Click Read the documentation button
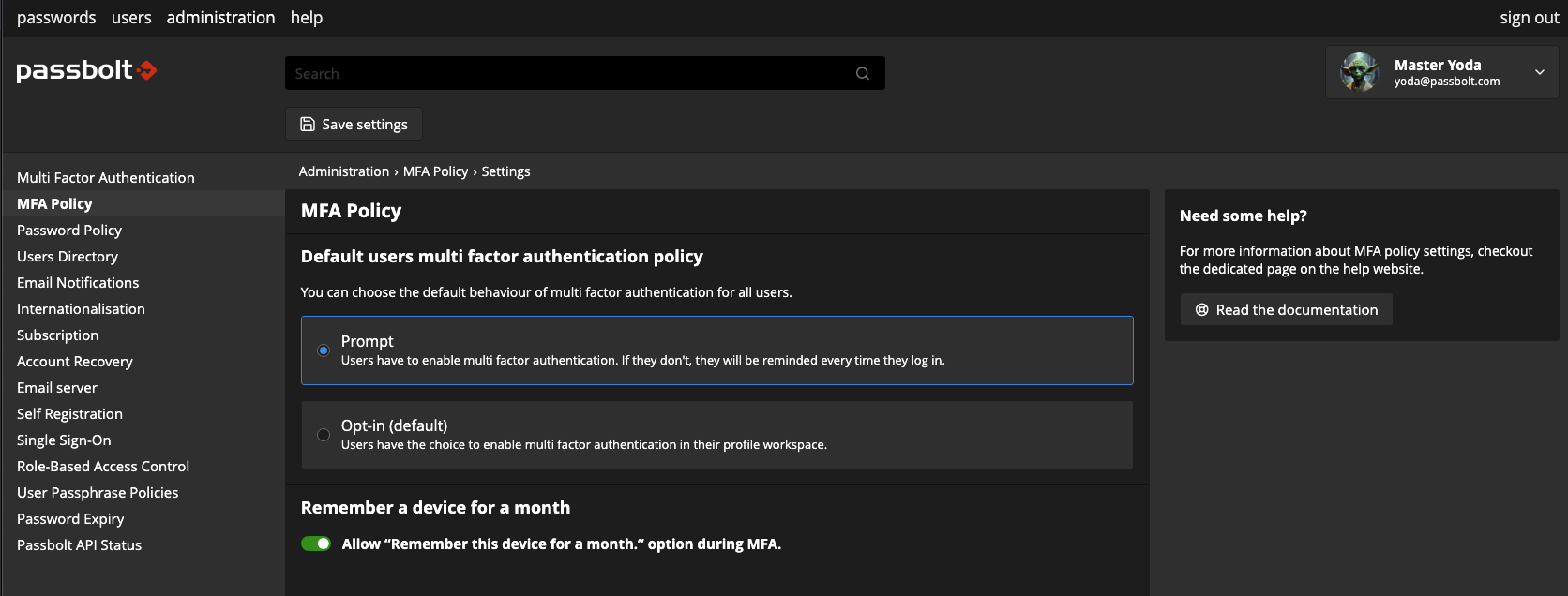 (x=1287, y=309)
